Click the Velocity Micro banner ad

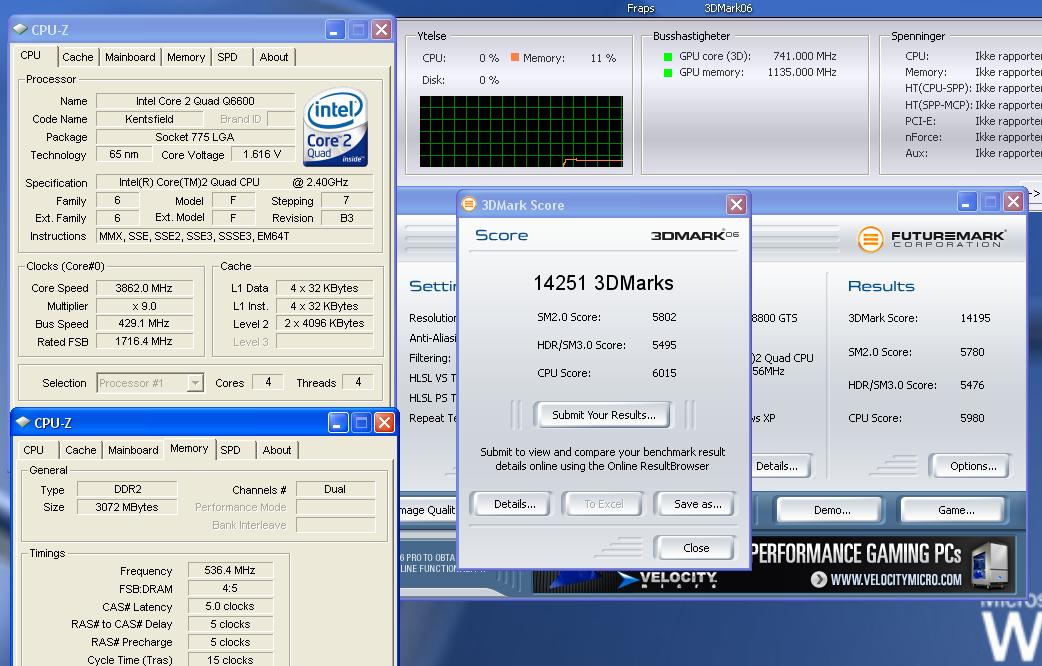click(x=774, y=565)
